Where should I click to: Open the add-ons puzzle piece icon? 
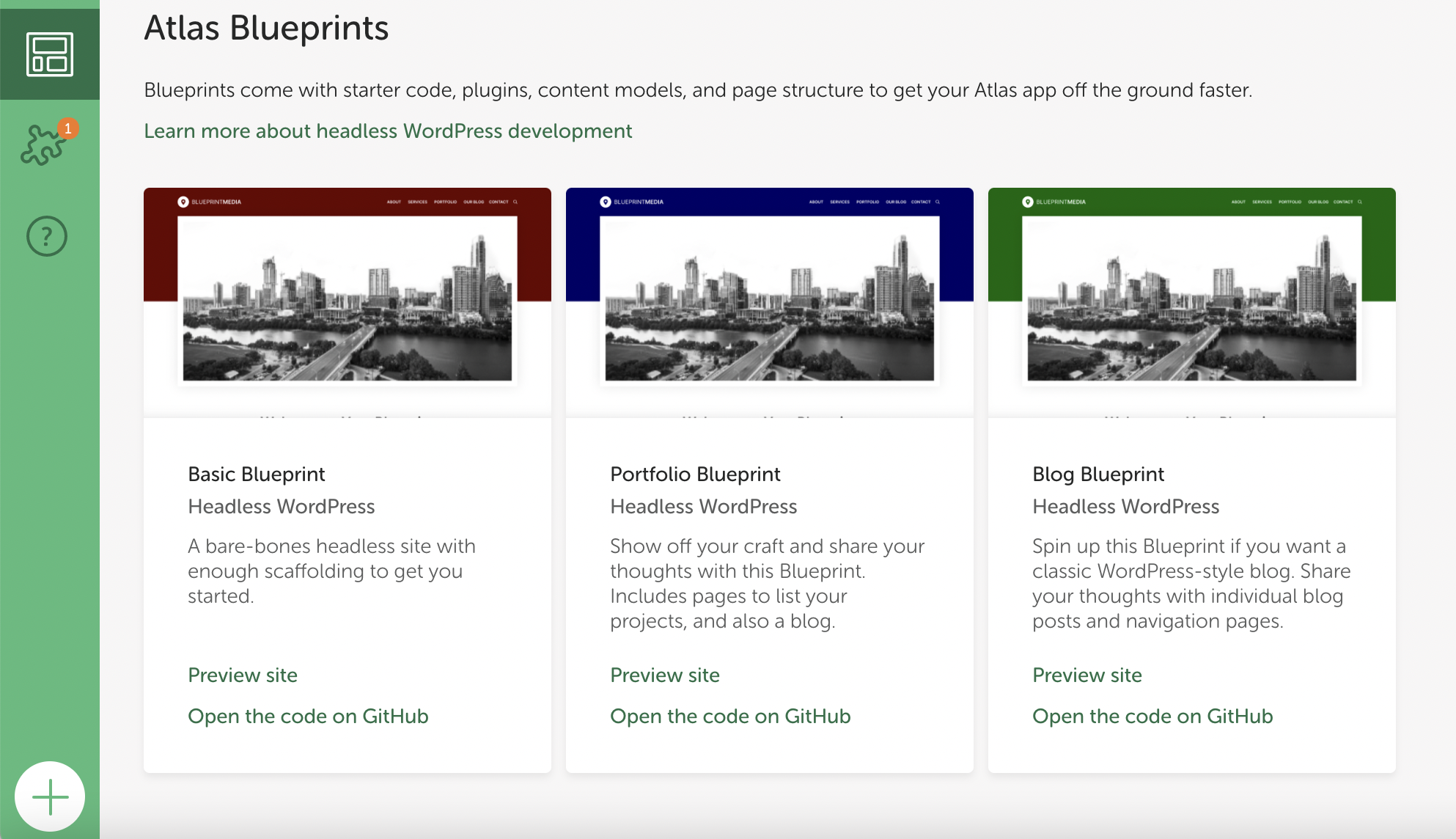point(43,144)
